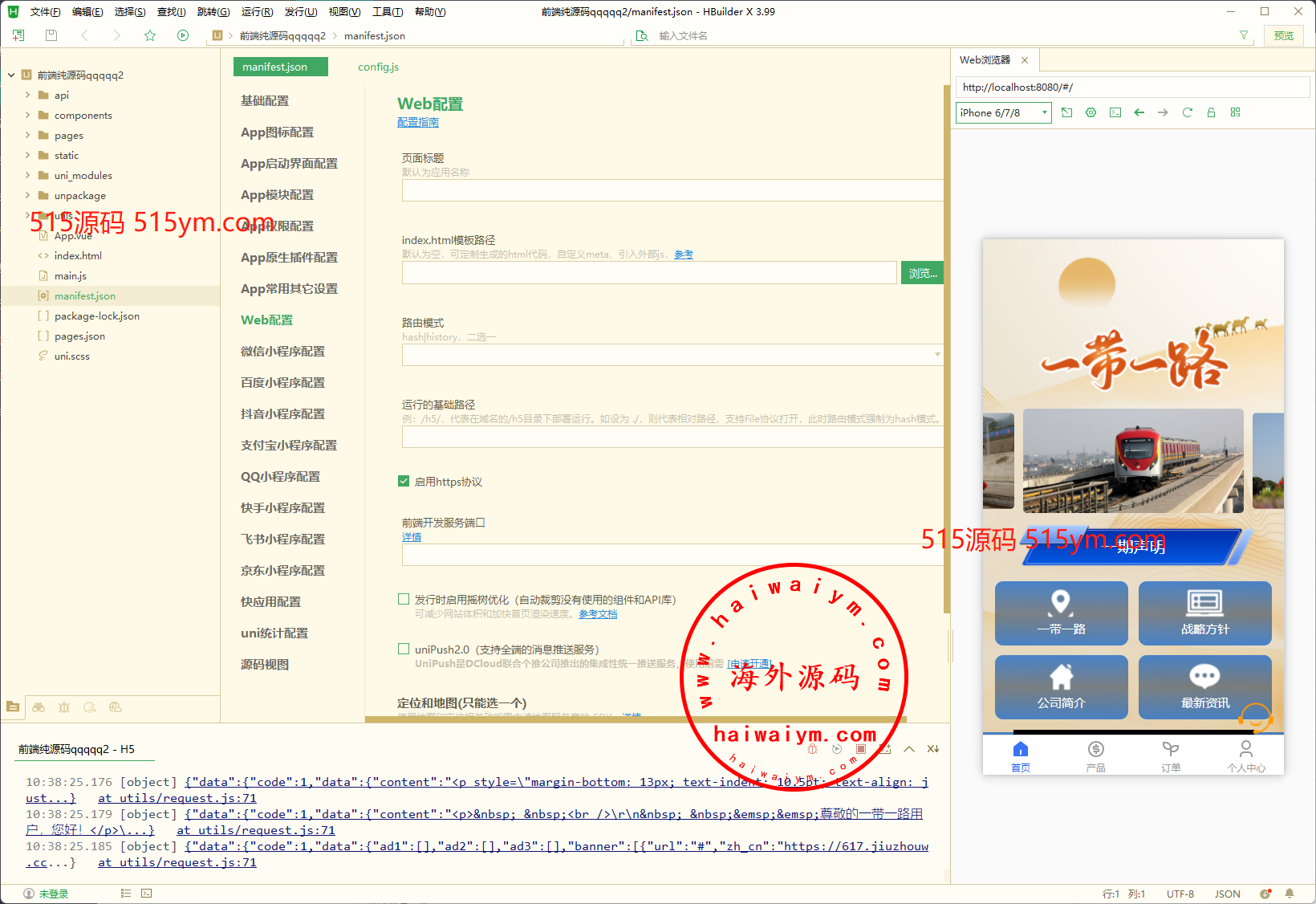Click the 页面标题 input field
Viewport: 1316px width, 904px height.
[x=672, y=190]
